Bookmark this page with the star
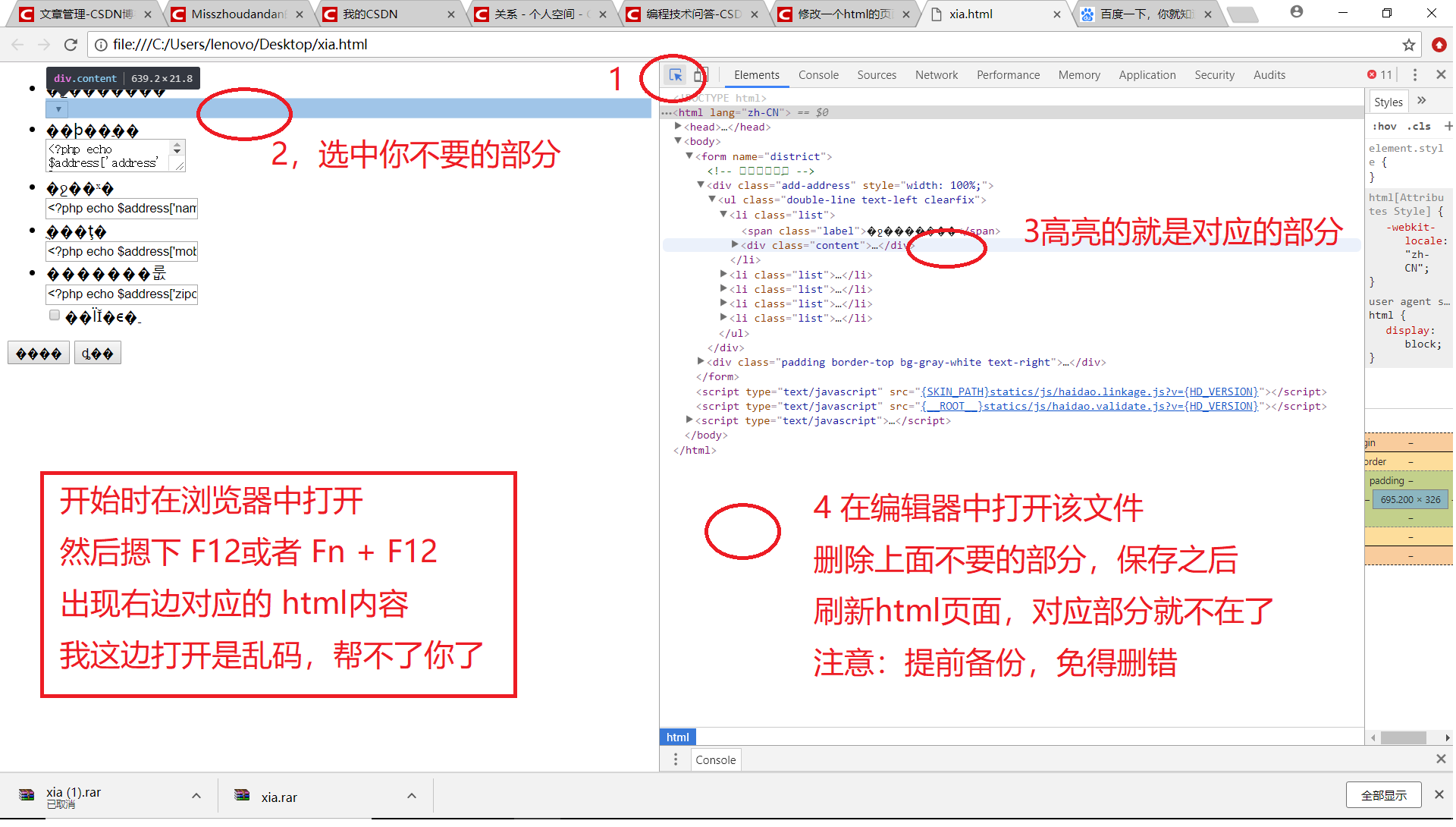 point(1409,45)
